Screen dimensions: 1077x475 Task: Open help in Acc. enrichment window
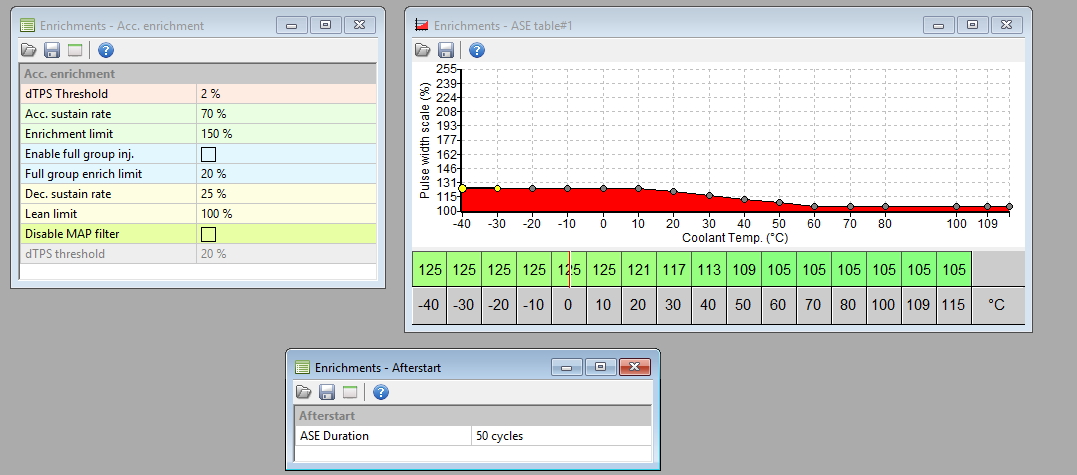(105, 50)
